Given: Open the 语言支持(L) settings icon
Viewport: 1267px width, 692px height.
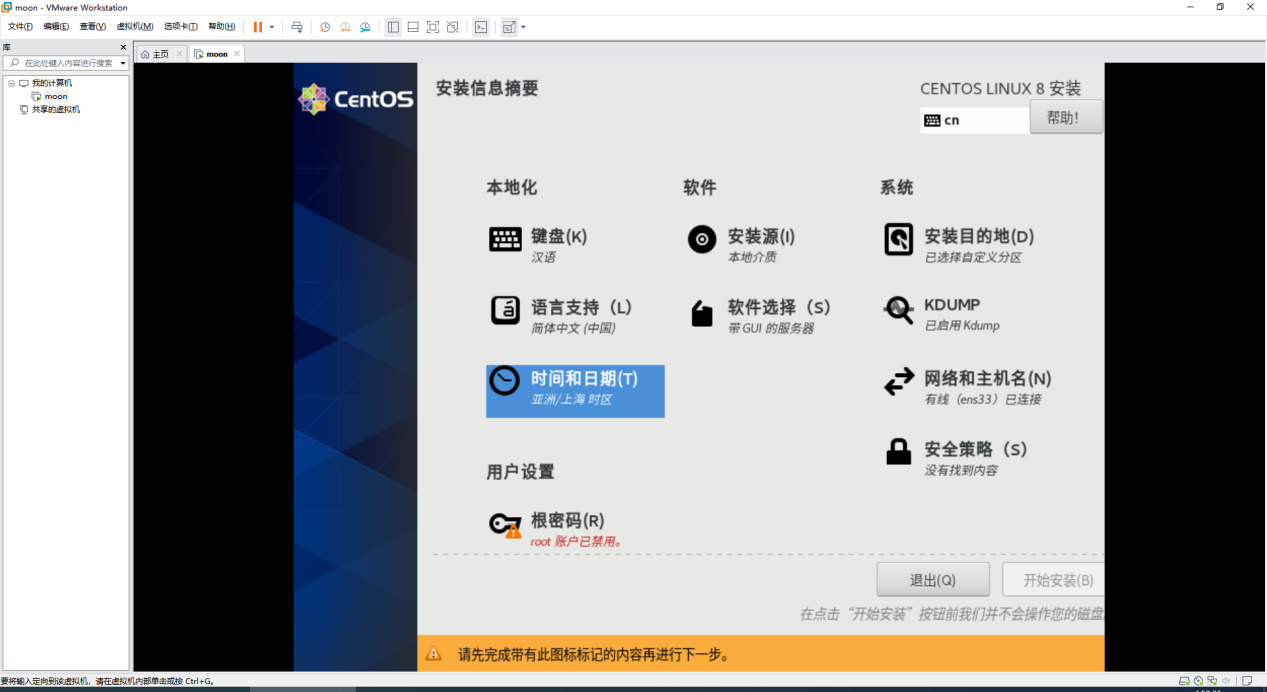Looking at the screenshot, I should click(505, 310).
